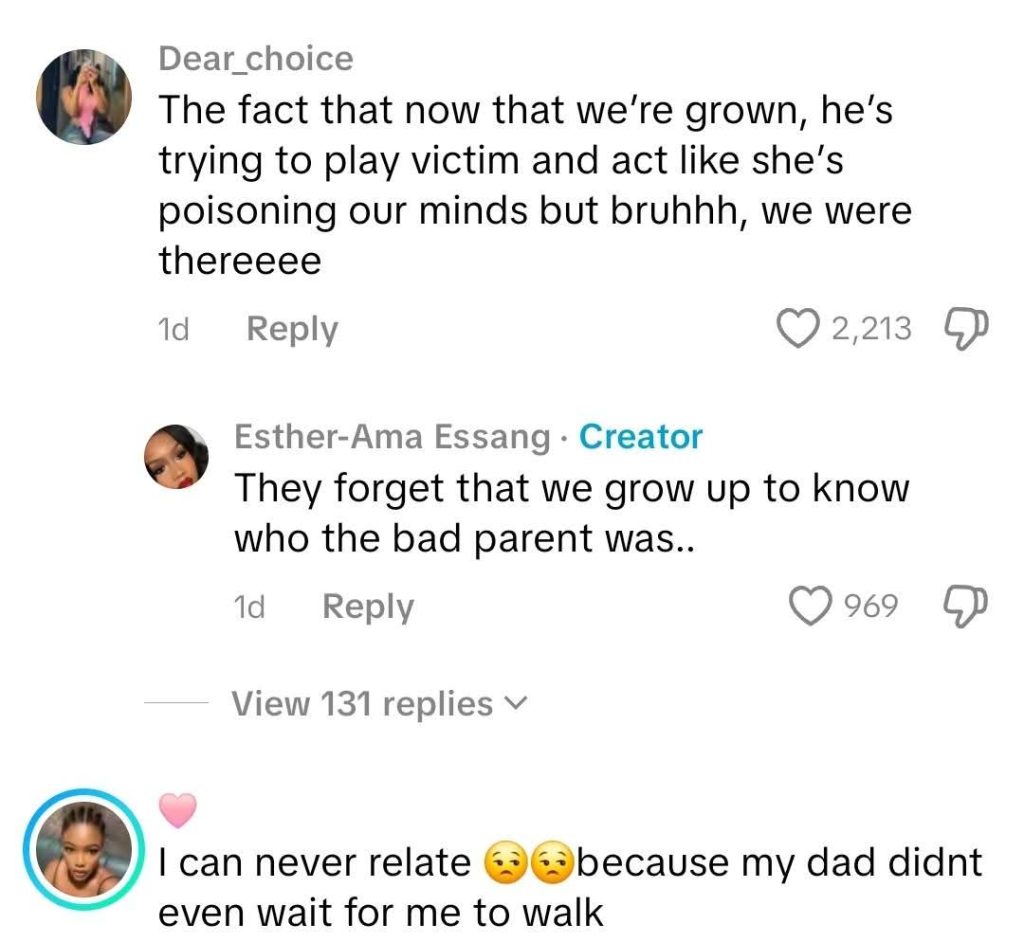Click the 969 like count

(871, 605)
